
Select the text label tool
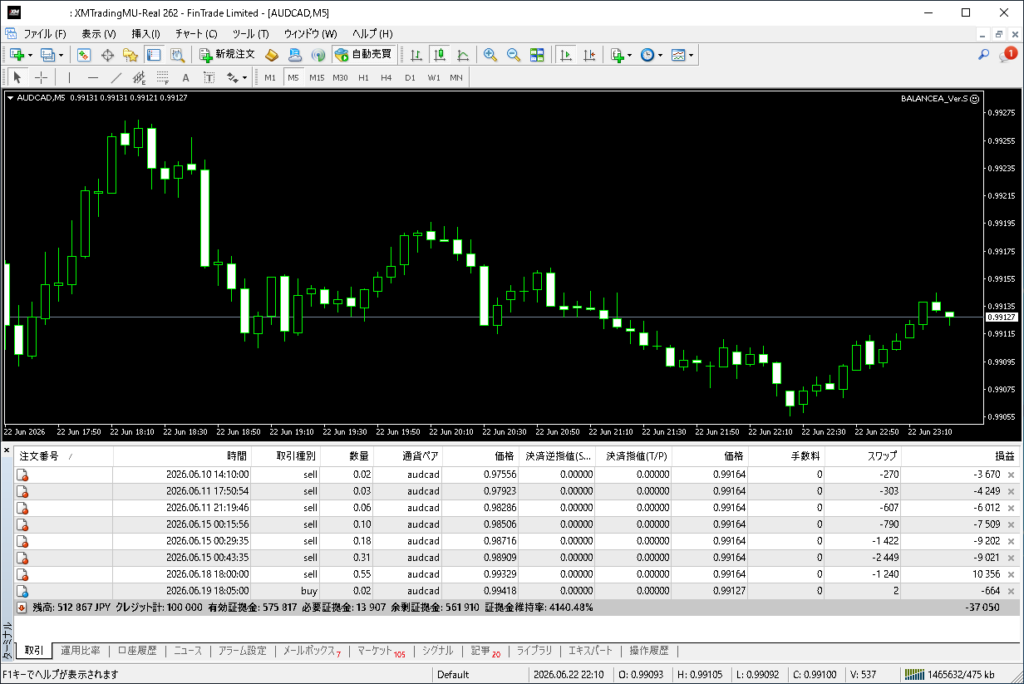(x=209, y=78)
